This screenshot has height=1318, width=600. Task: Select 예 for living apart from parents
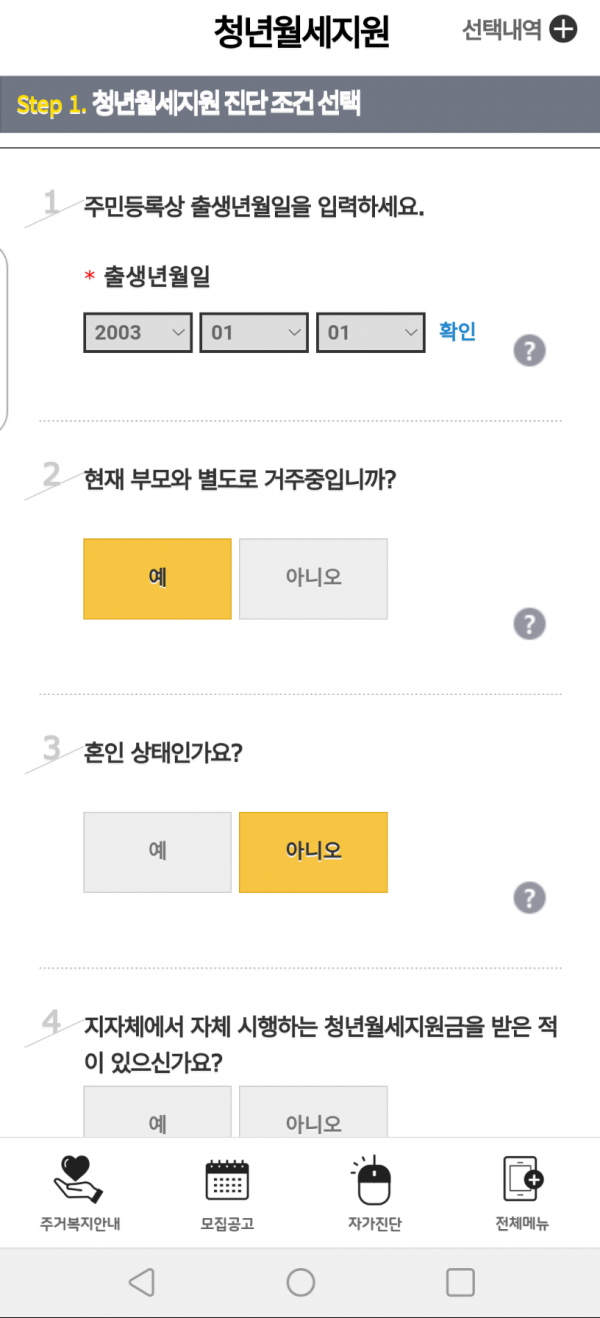(157, 578)
